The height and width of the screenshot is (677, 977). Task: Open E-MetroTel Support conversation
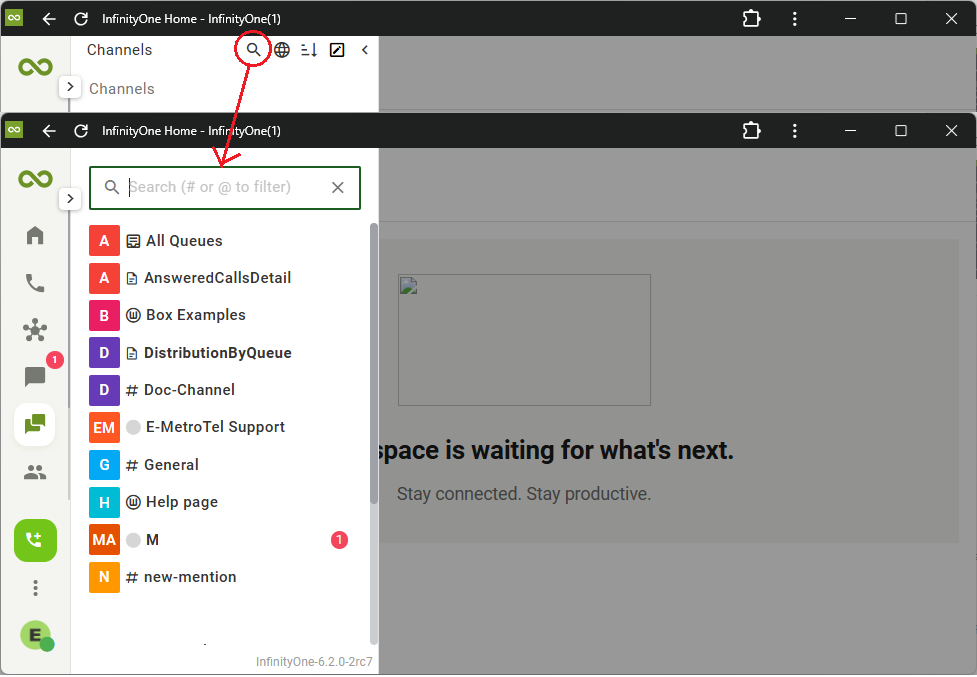(x=225, y=427)
